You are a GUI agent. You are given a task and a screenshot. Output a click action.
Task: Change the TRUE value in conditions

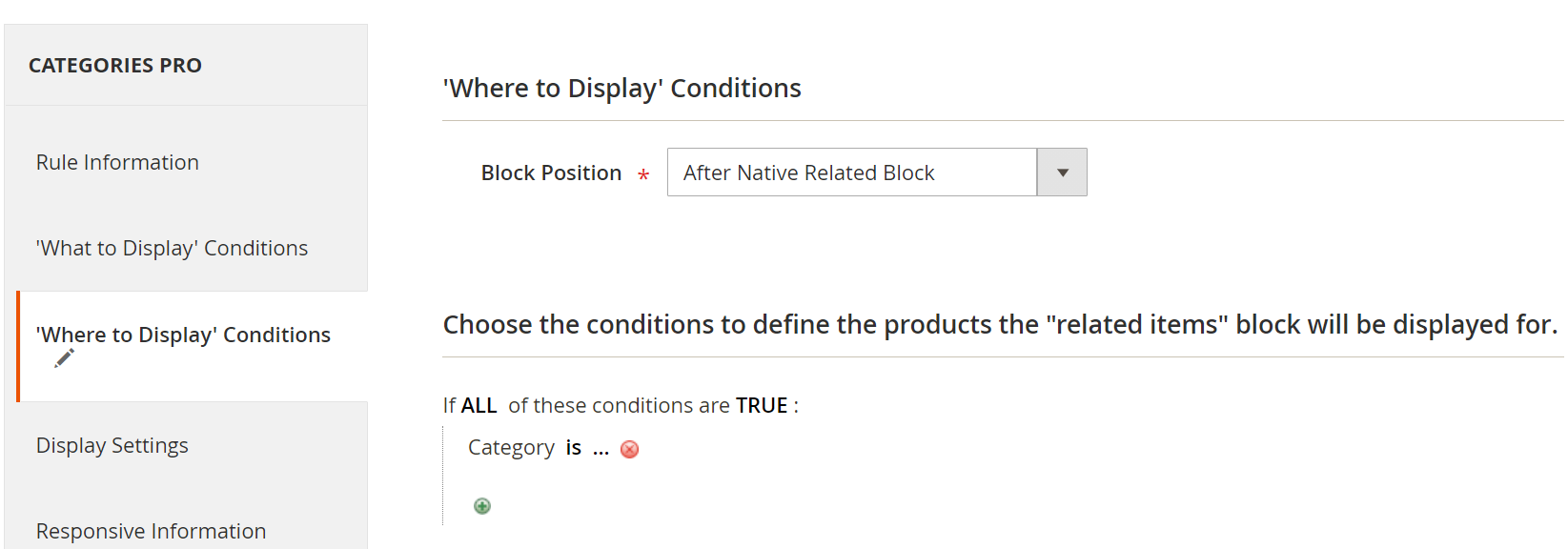tap(761, 406)
